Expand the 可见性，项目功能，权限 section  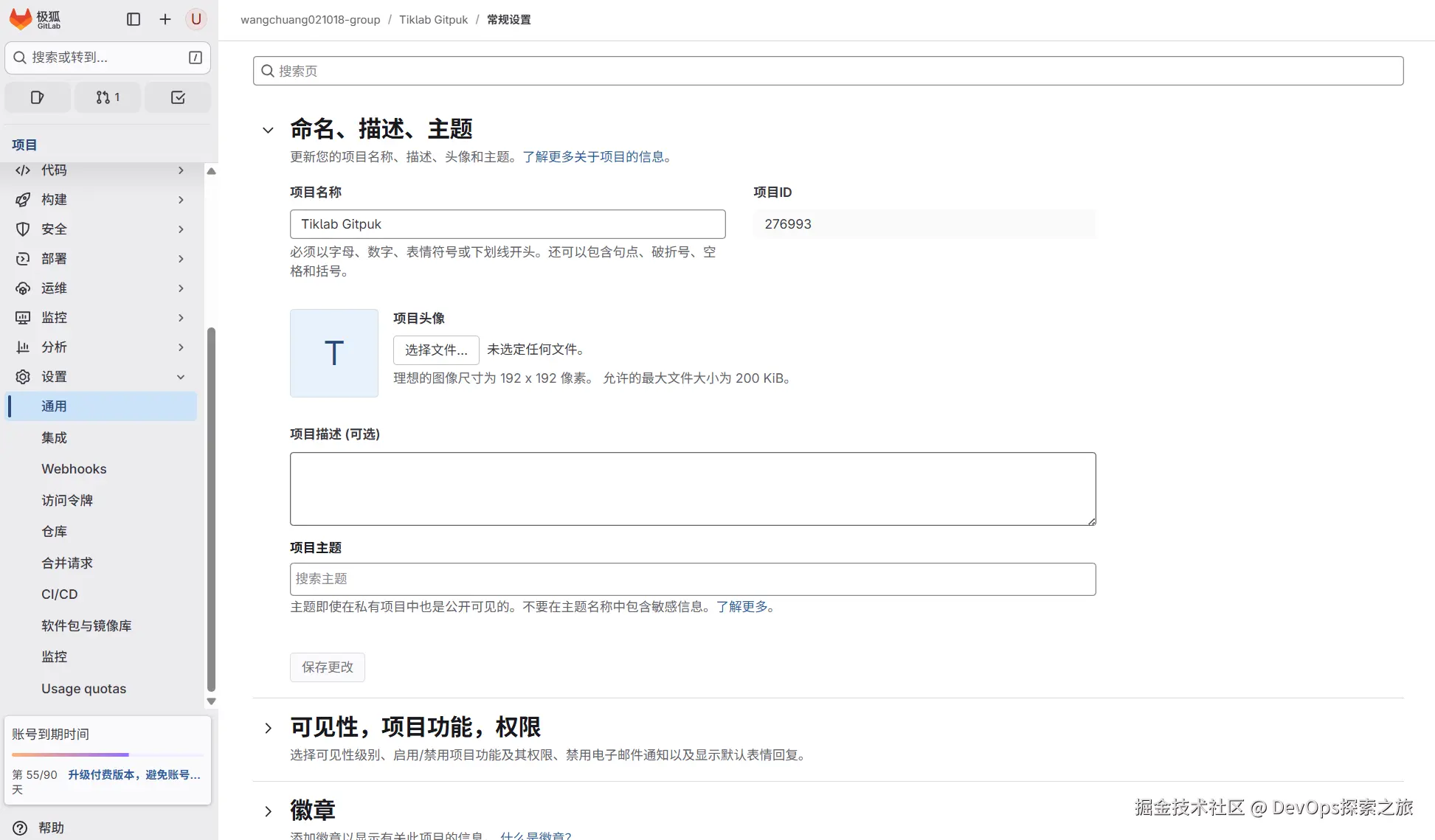[268, 728]
